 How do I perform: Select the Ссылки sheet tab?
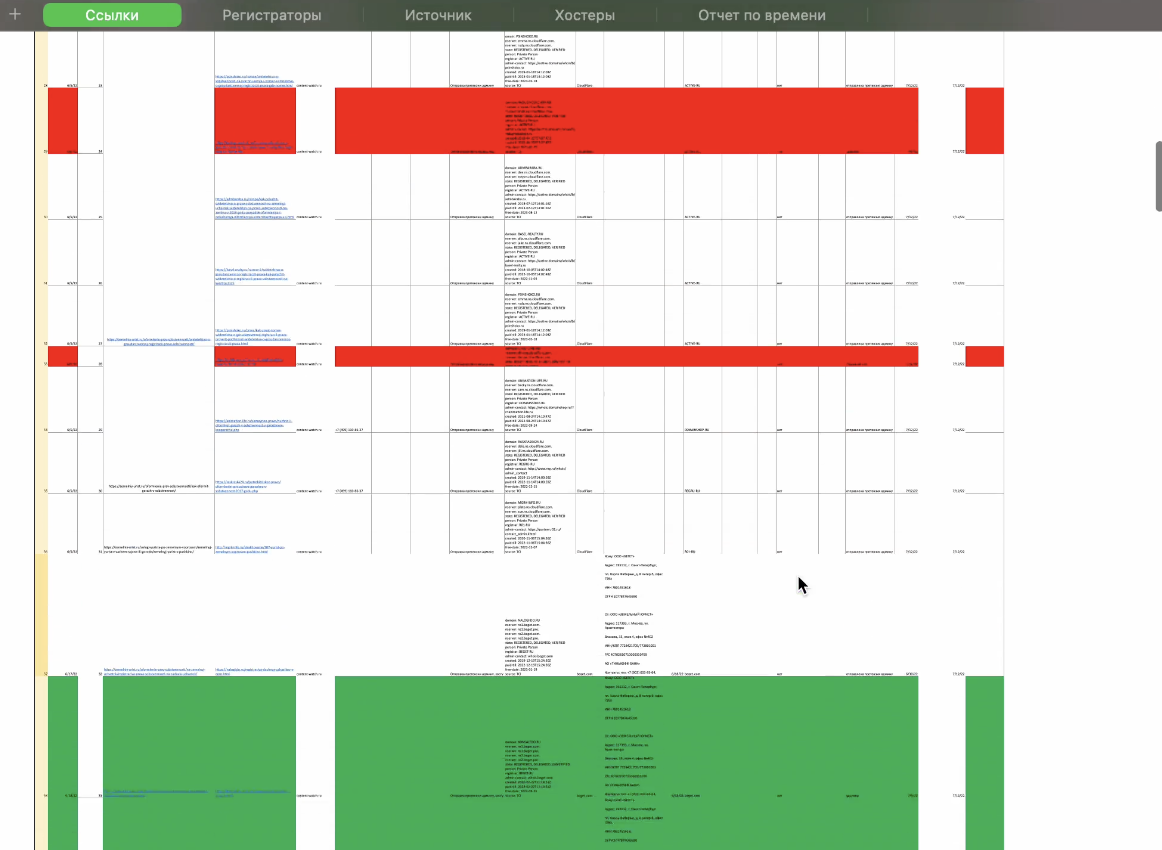click(112, 15)
